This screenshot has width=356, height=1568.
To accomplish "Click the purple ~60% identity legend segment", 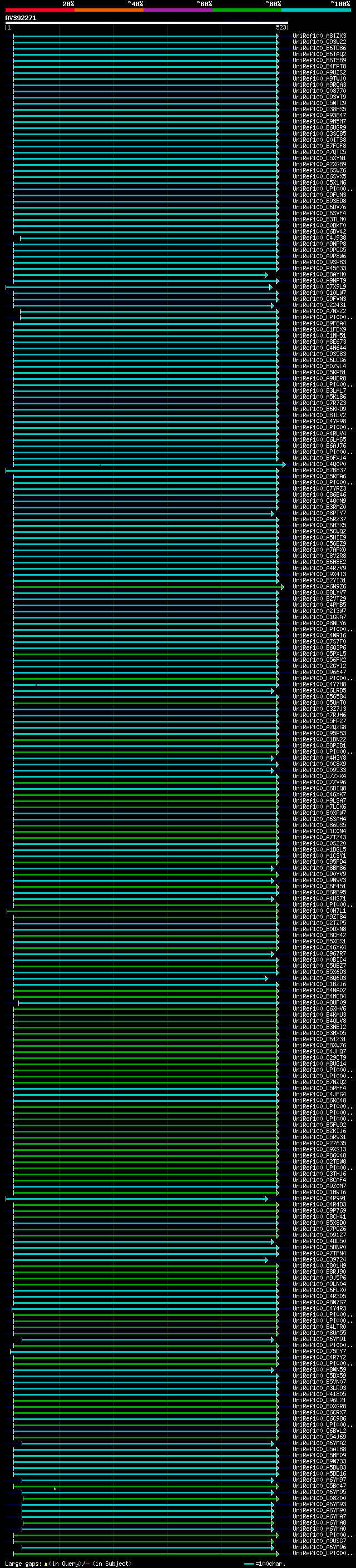I will pos(177,10).
